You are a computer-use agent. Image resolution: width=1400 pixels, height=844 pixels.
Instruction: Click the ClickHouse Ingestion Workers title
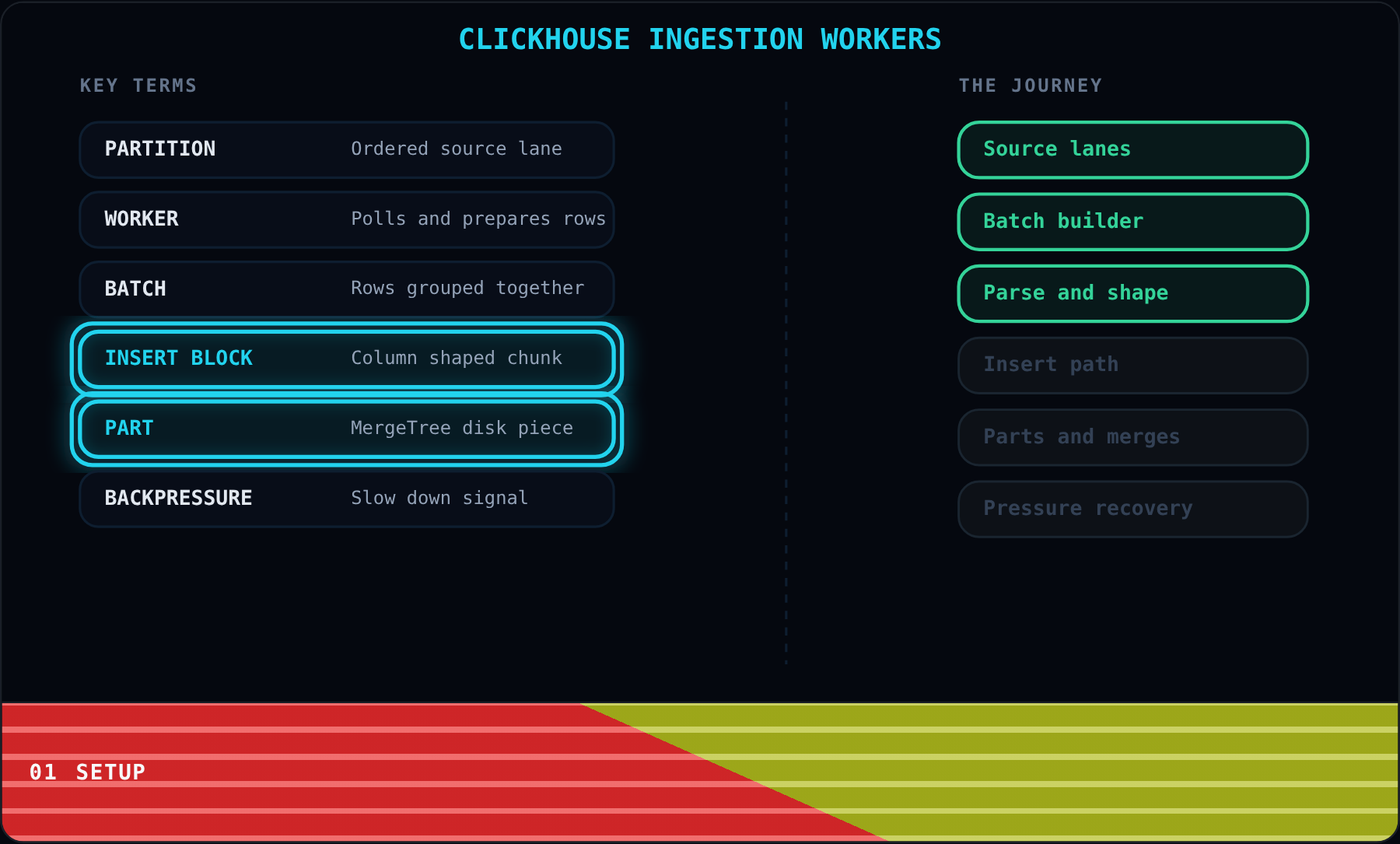[700, 39]
